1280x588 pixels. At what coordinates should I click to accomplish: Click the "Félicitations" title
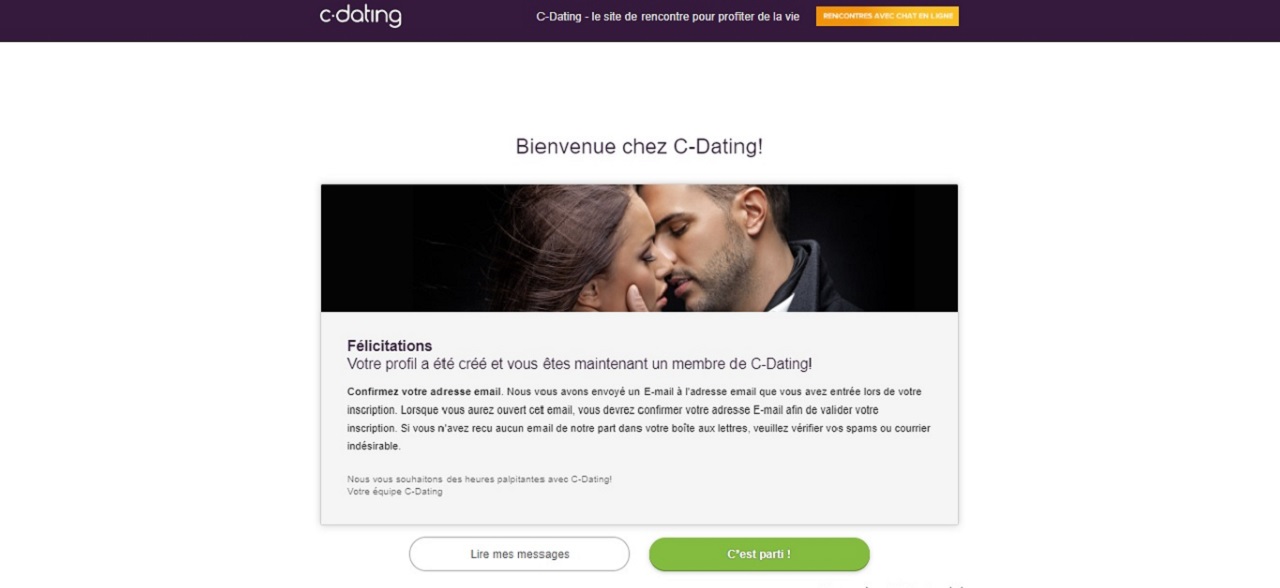coord(389,346)
